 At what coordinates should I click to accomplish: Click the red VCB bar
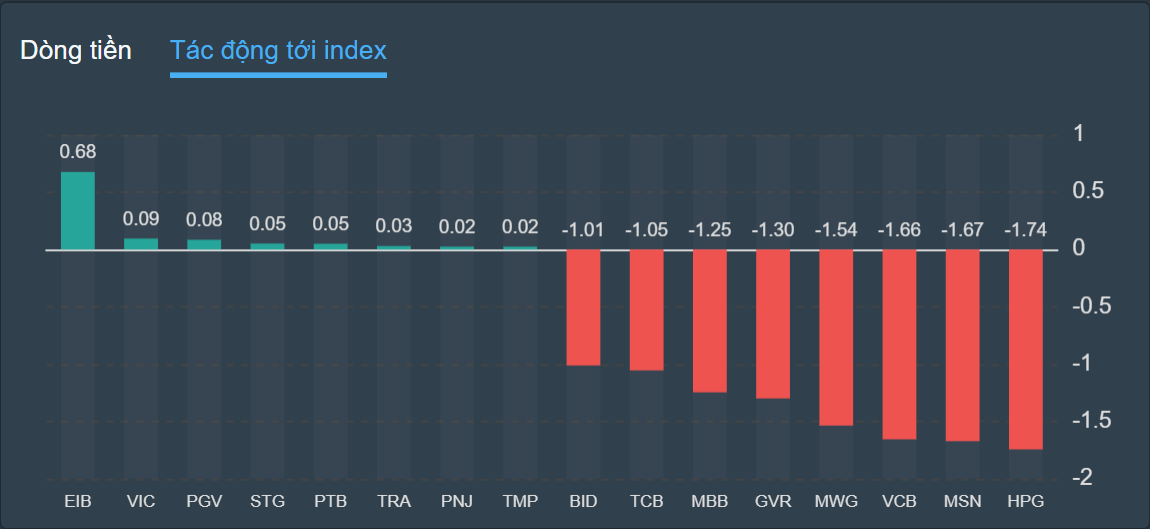pyautogui.click(x=900, y=343)
